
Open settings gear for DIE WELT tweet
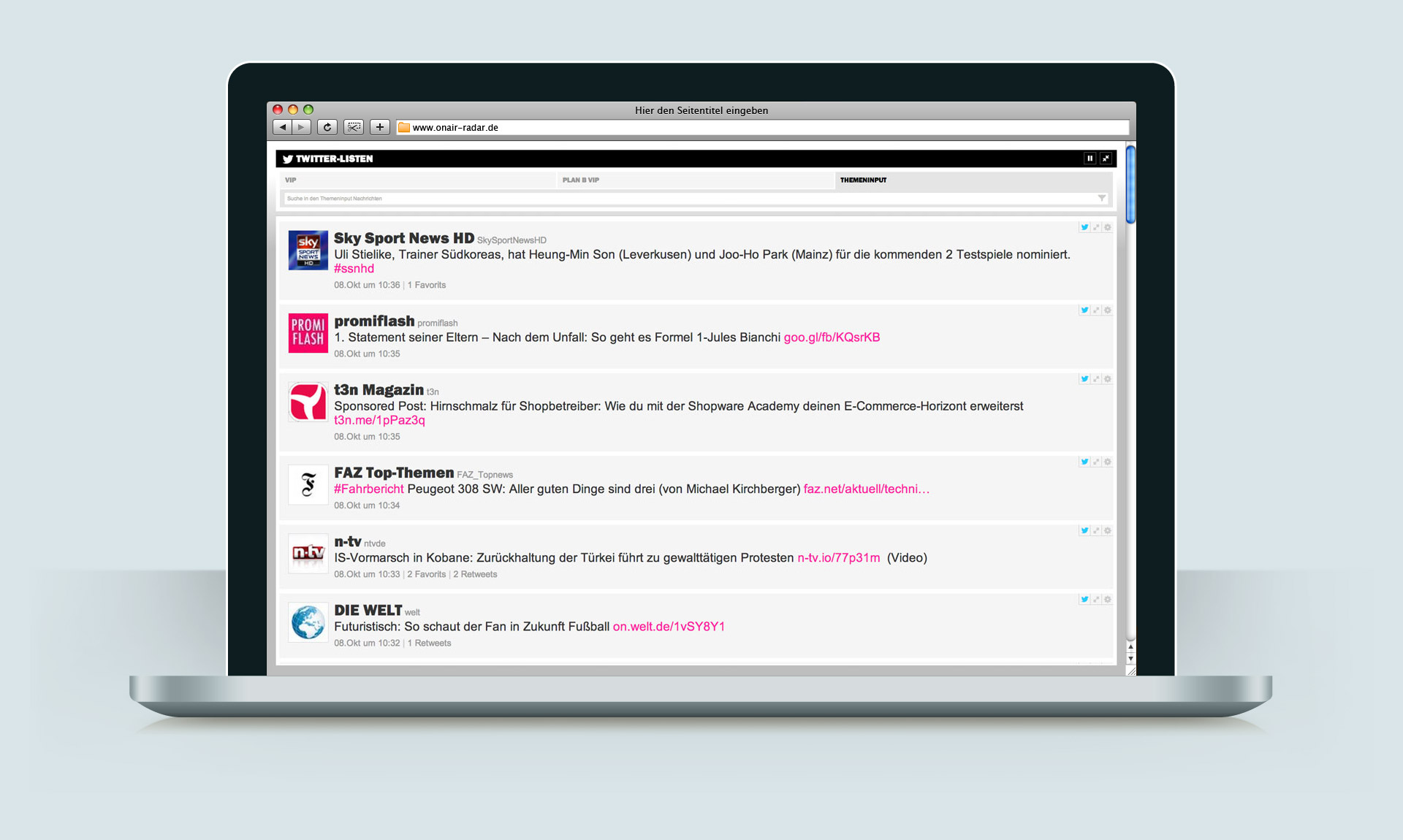(x=1108, y=599)
